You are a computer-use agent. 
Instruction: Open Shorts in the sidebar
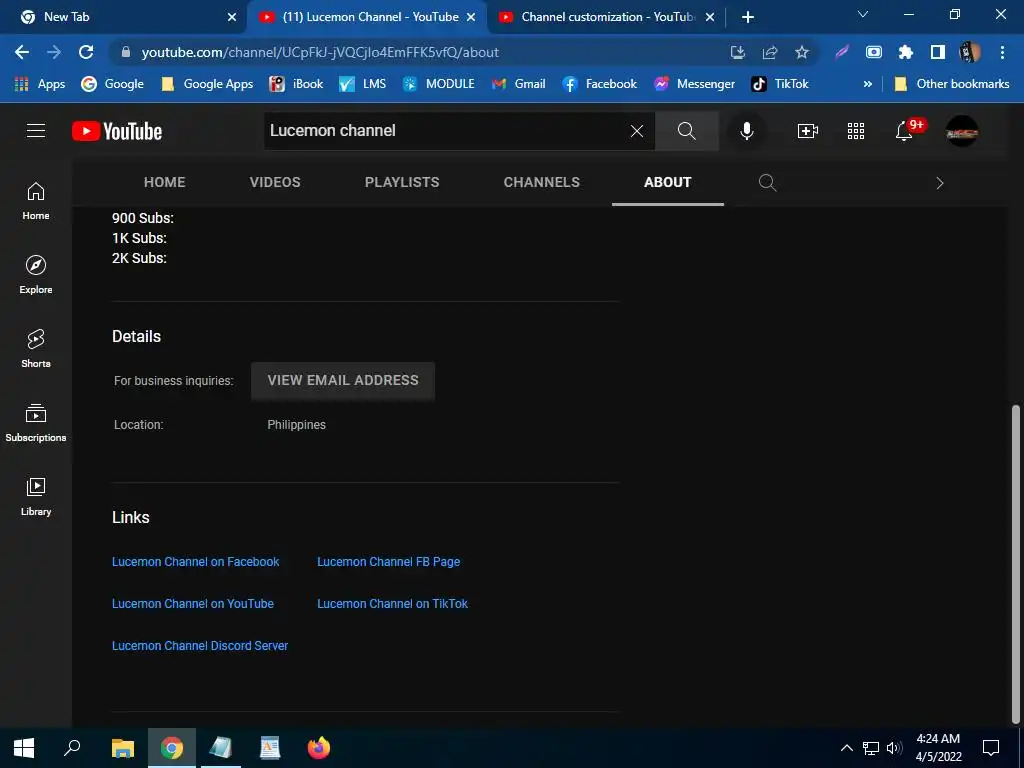(36, 349)
